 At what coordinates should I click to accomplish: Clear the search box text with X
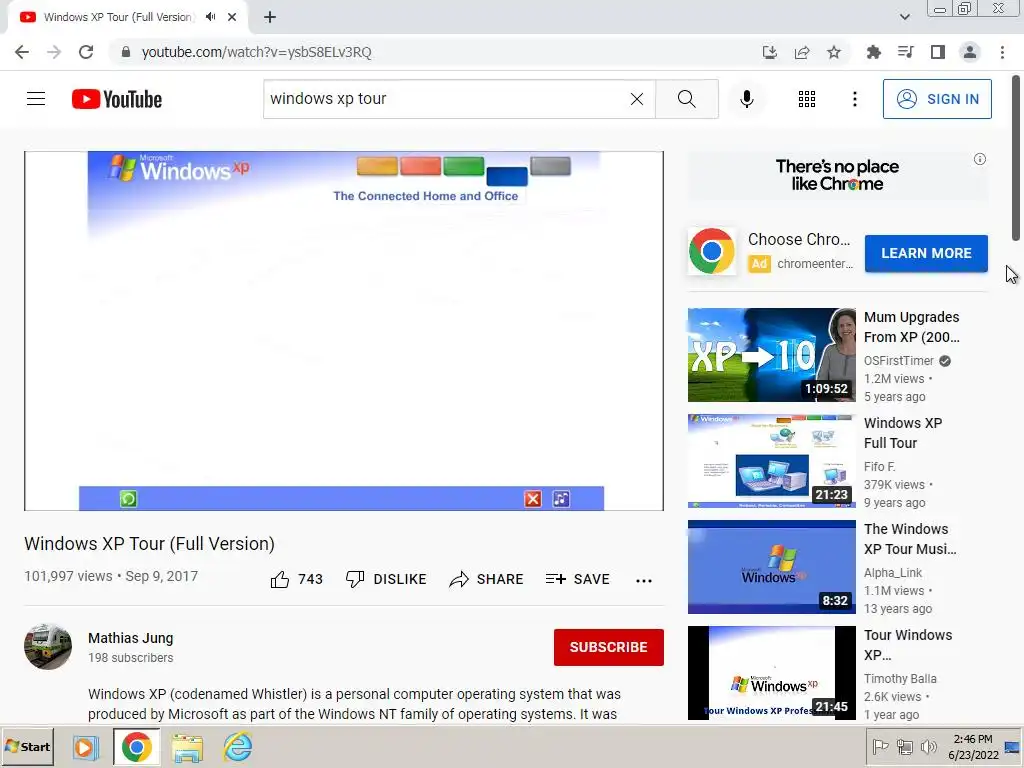tap(637, 99)
